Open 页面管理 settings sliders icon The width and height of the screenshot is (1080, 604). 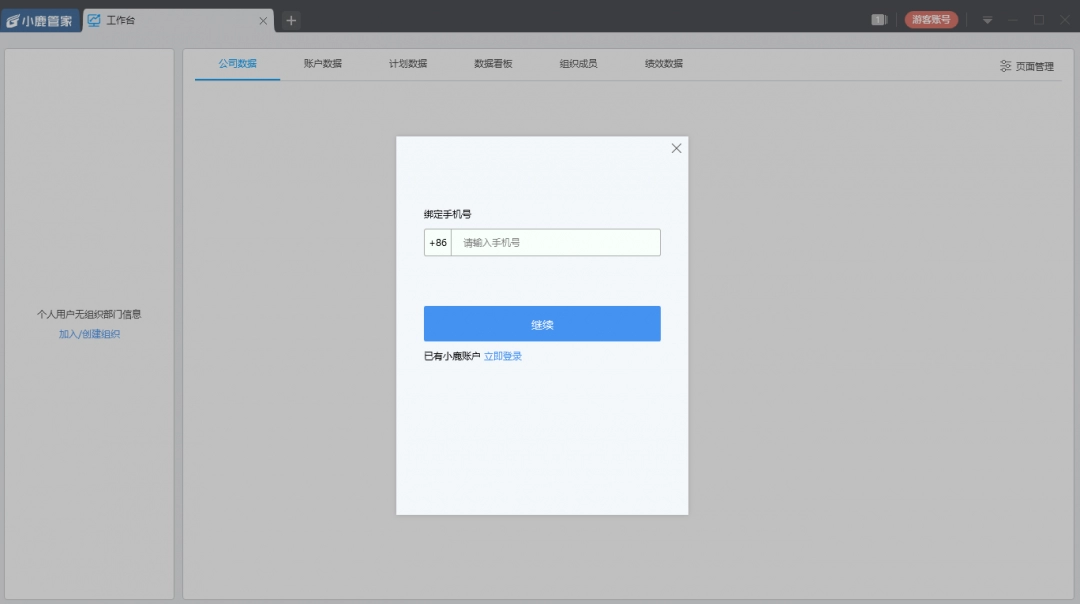click(1005, 66)
